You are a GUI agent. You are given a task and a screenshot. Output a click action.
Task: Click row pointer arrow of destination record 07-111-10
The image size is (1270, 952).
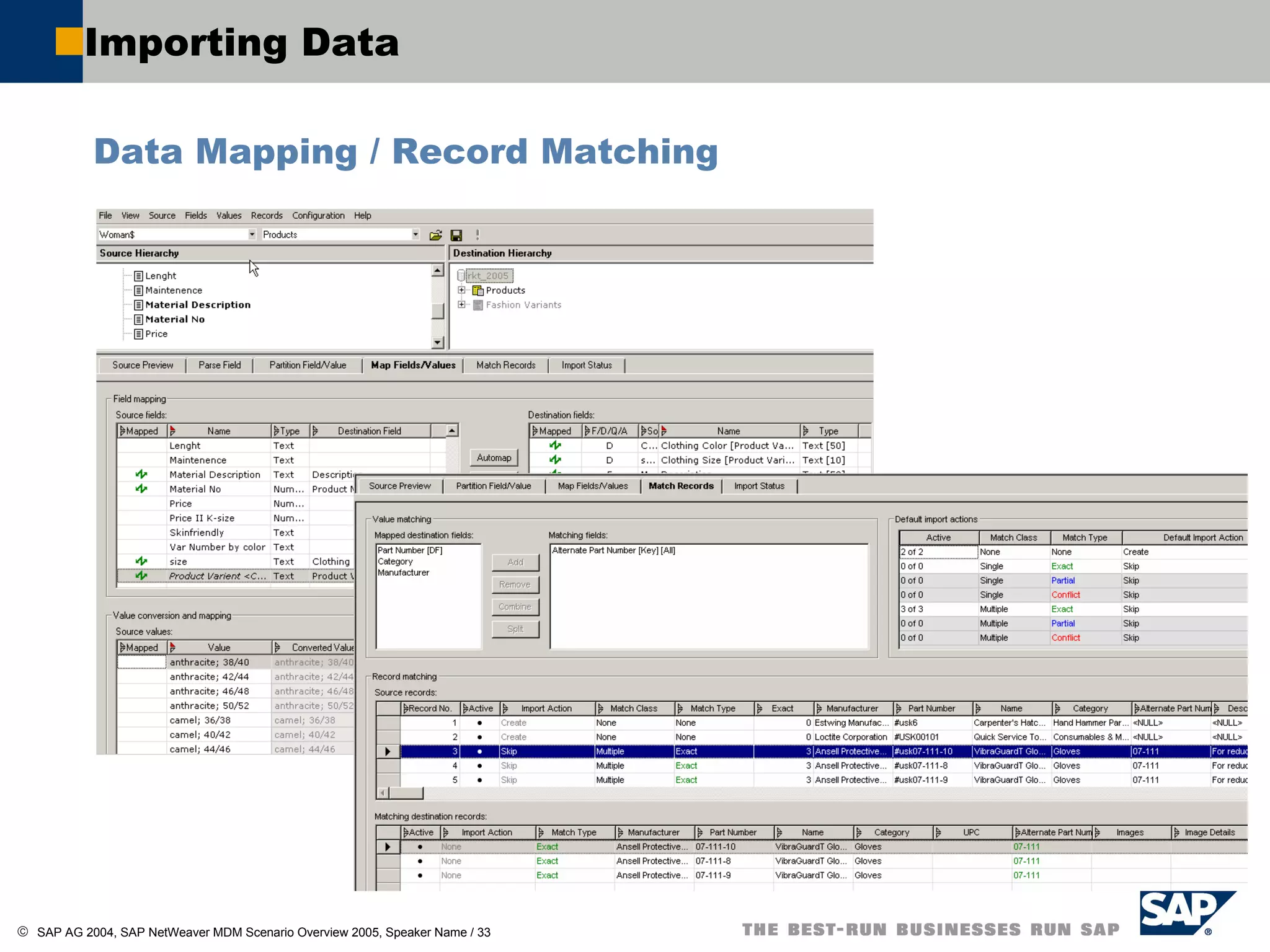click(388, 847)
